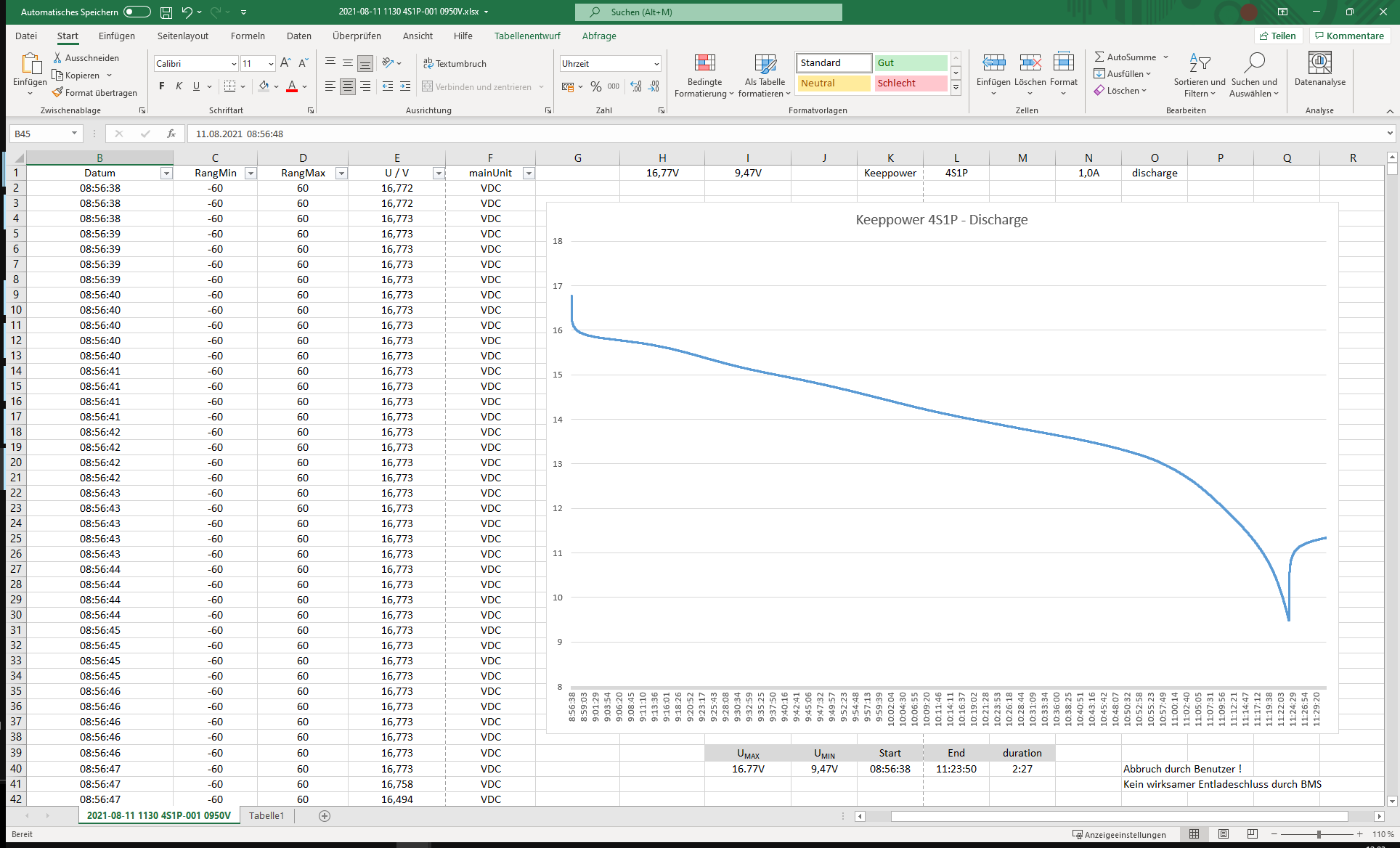Open the Datei menu

[26, 36]
